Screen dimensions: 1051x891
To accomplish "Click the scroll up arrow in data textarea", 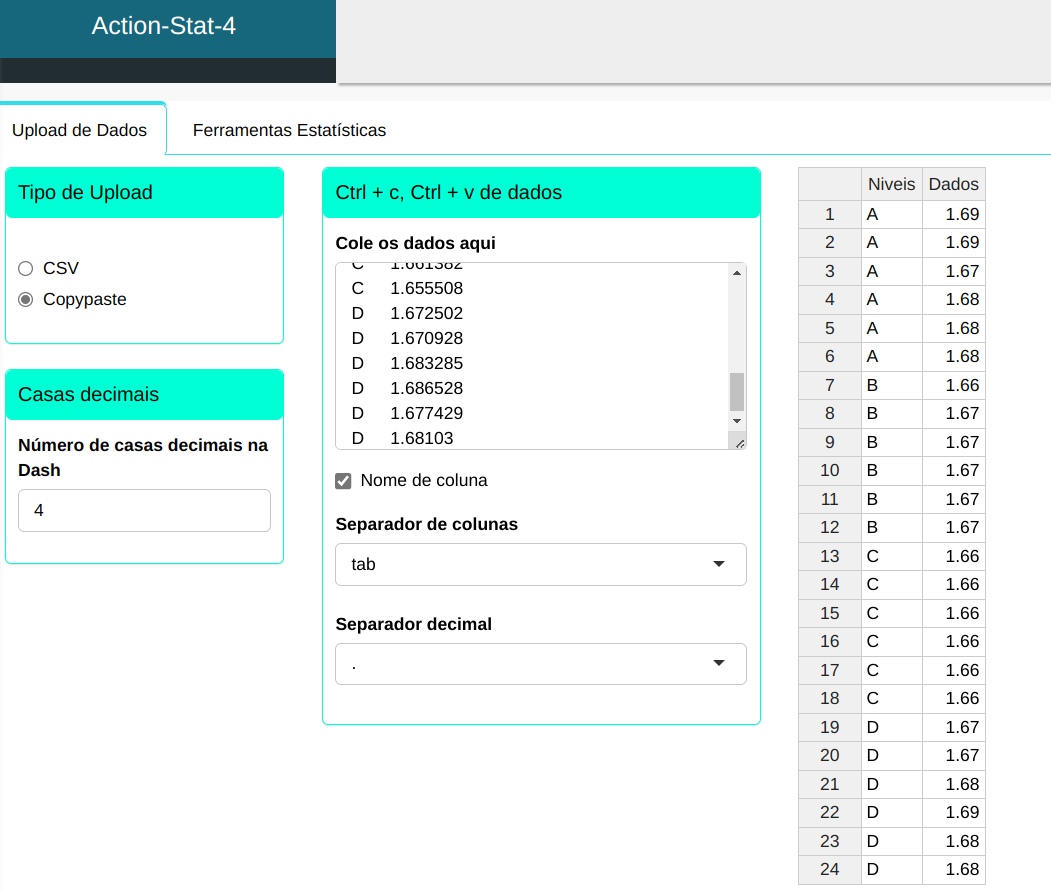I will [737, 273].
